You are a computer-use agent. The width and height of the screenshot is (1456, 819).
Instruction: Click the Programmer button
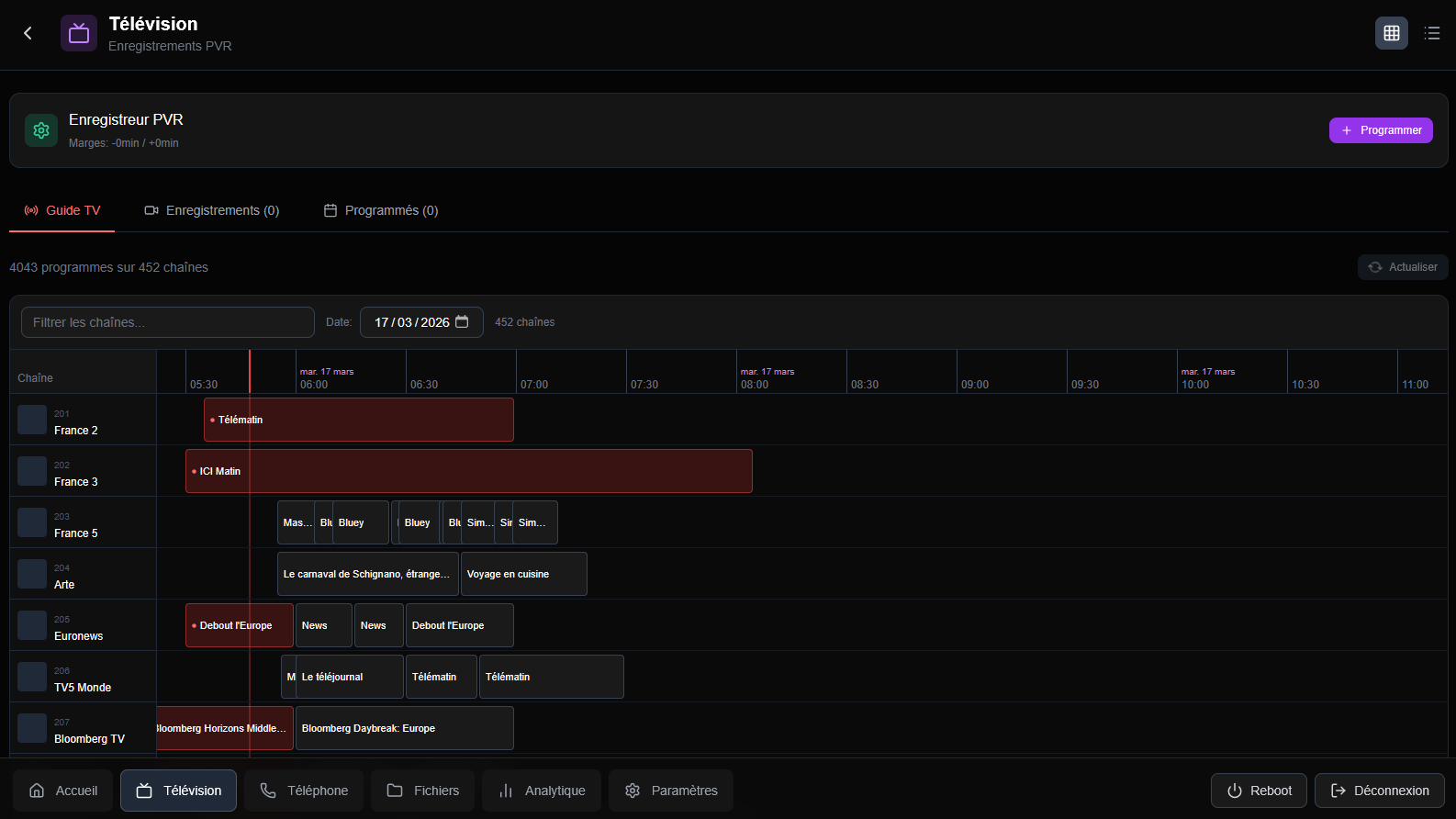pyautogui.click(x=1381, y=130)
